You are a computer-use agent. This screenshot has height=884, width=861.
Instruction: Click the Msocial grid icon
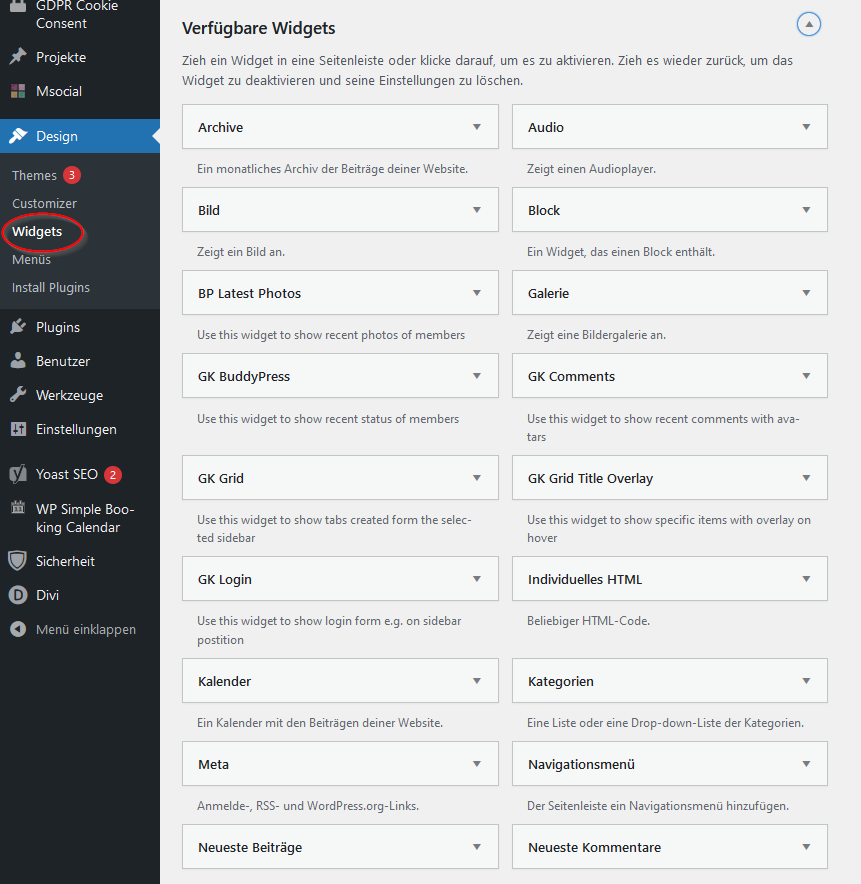(18, 91)
